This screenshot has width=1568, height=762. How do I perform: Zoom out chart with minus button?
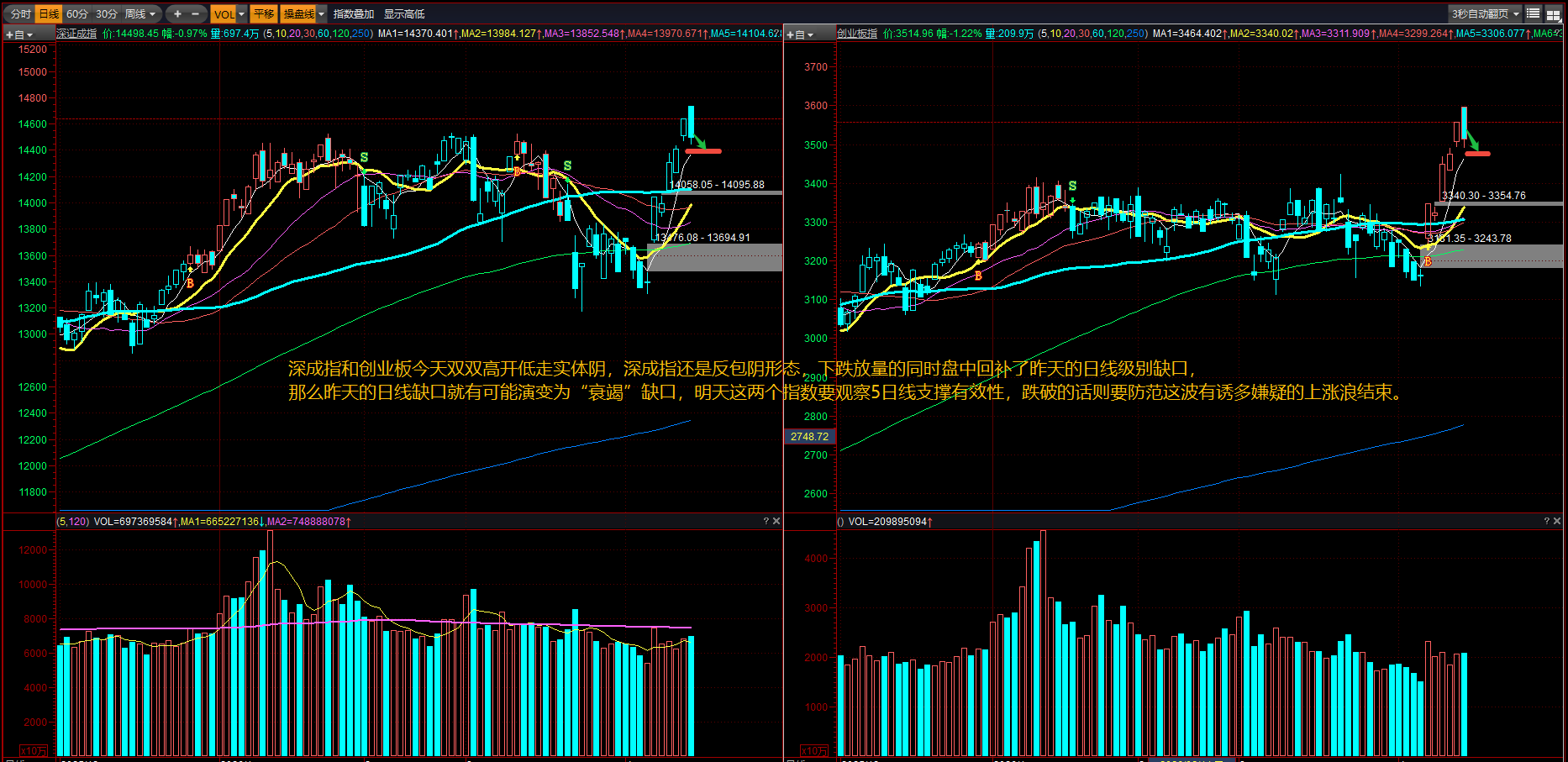tap(195, 14)
